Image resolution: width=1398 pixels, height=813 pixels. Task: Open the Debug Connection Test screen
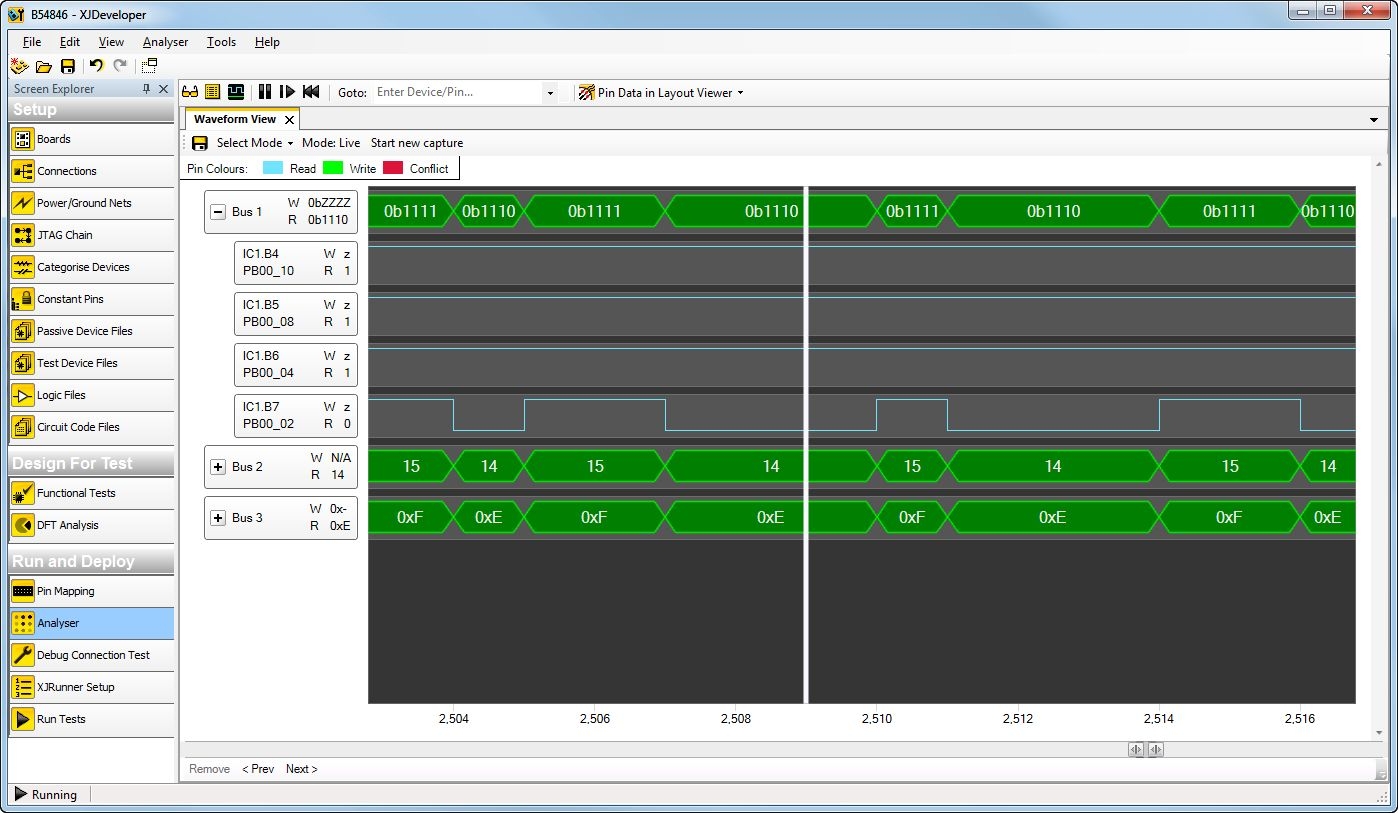pyautogui.click(x=92, y=655)
